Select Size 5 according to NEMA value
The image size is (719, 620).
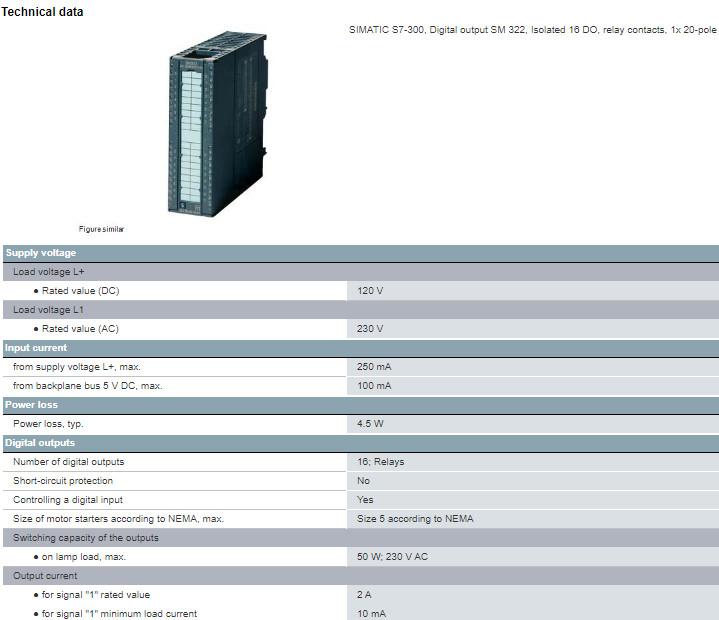pyautogui.click(x=415, y=519)
